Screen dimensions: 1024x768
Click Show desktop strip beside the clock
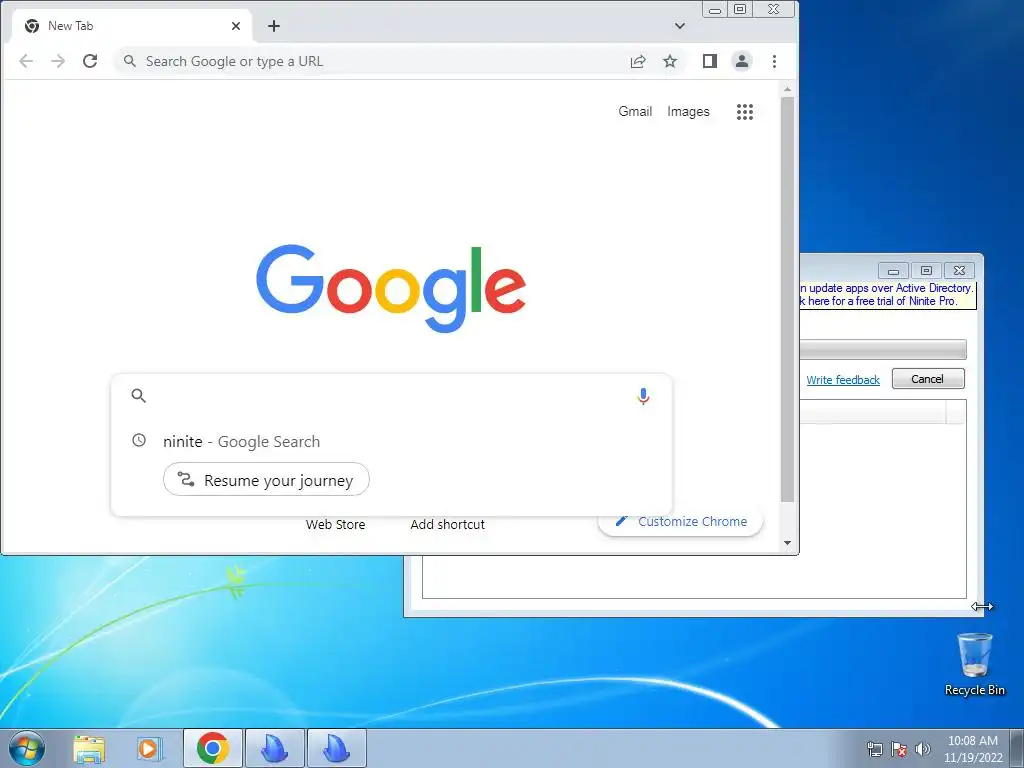[1017, 748]
